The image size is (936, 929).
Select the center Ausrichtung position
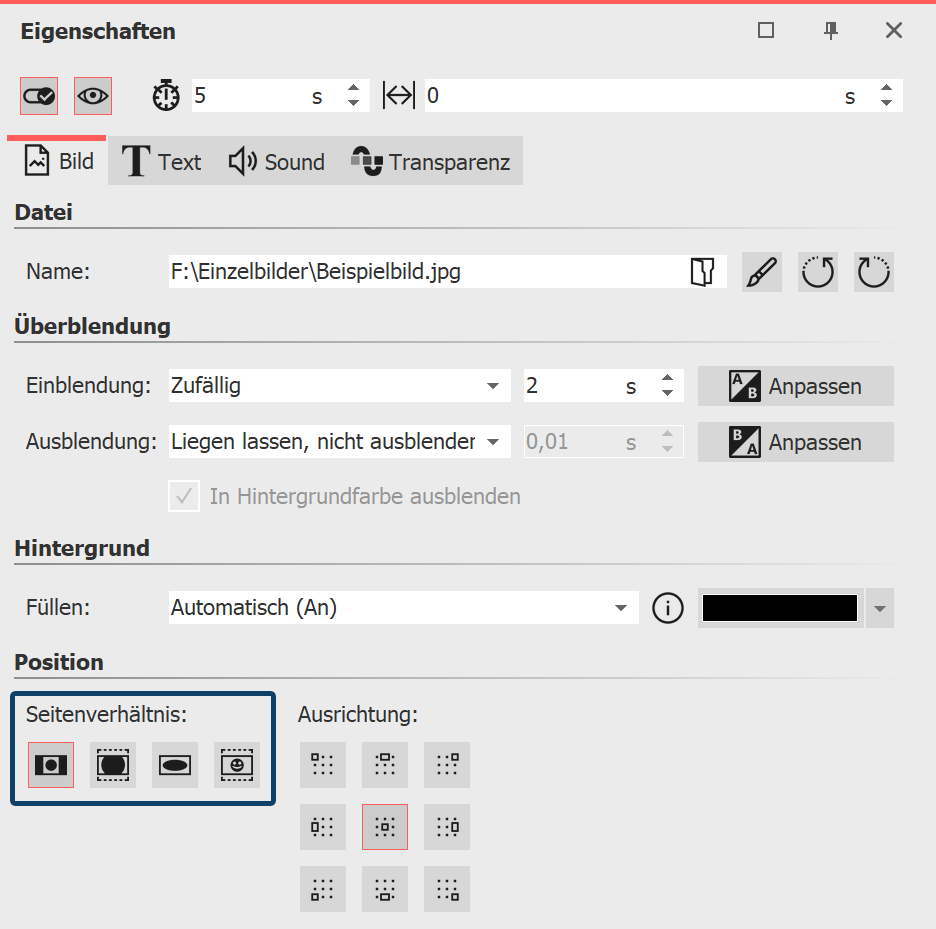pos(384,827)
